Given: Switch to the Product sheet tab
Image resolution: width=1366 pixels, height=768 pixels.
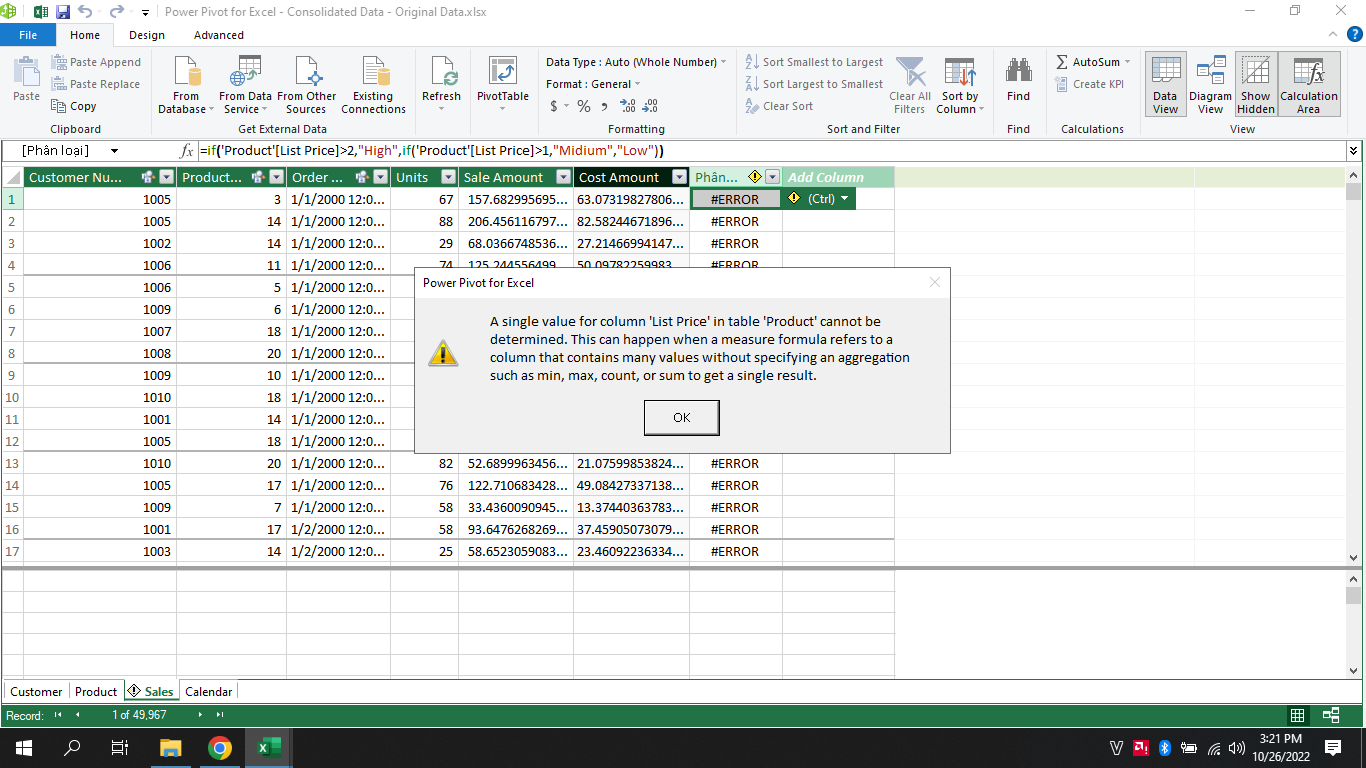Looking at the screenshot, I should click(96, 691).
